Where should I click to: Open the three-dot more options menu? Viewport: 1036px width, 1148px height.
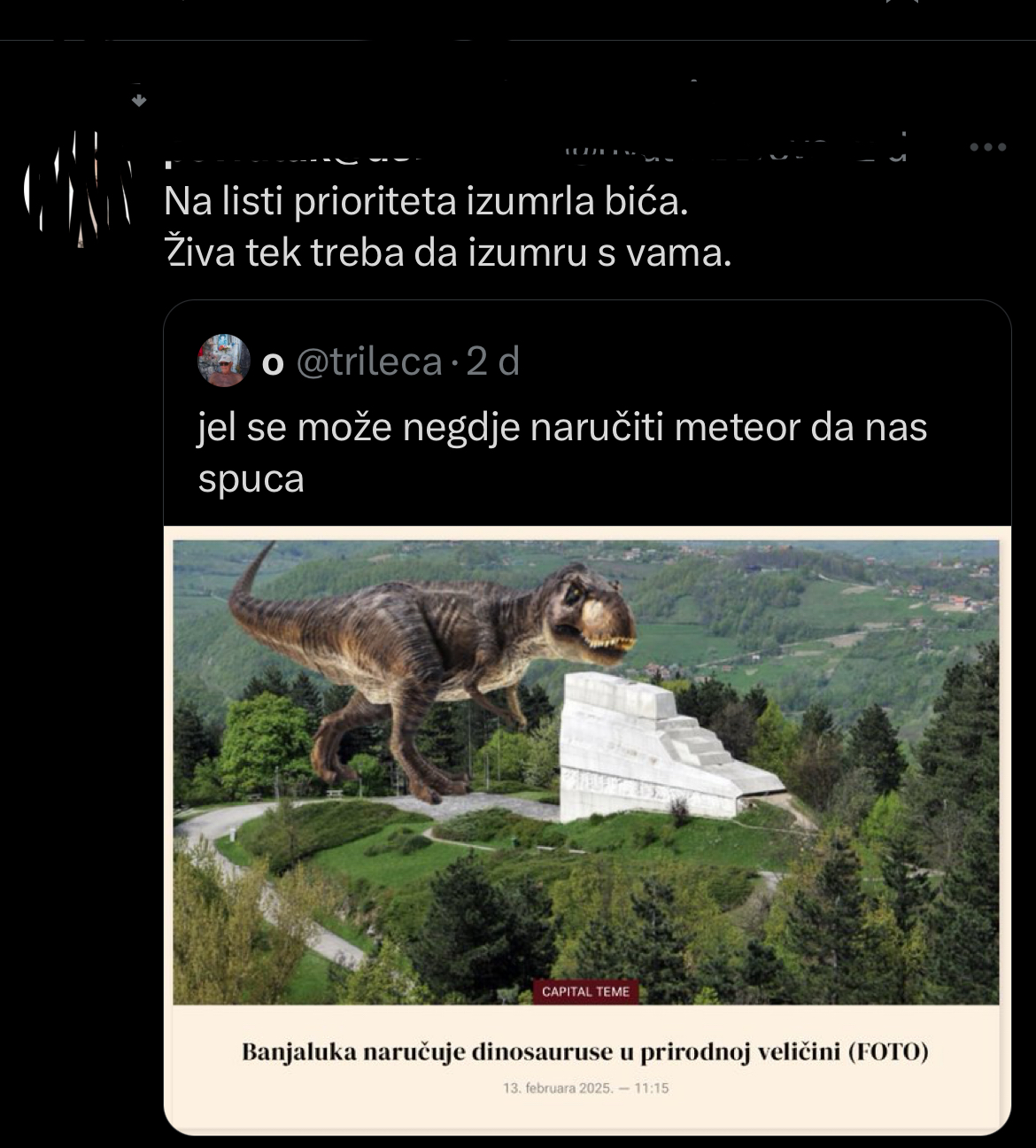(x=987, y=147)
